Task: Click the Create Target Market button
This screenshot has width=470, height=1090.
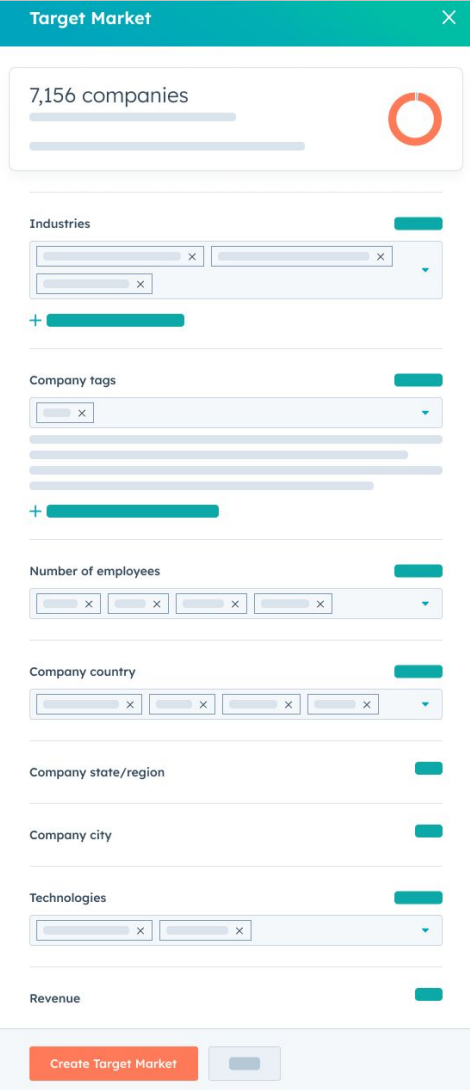Action: point(113,1064)
